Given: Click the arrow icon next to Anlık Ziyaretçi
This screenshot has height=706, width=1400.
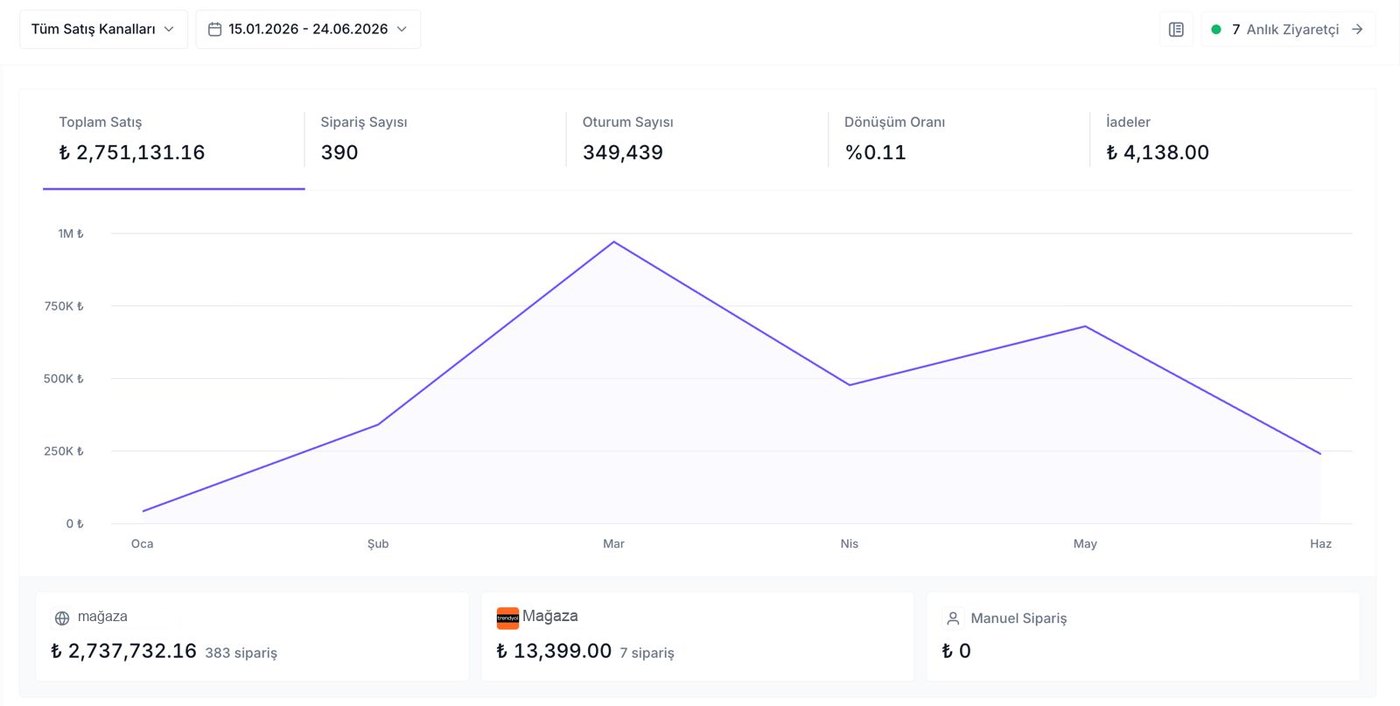Looking at the screenshot, I should coord(1357,29).
